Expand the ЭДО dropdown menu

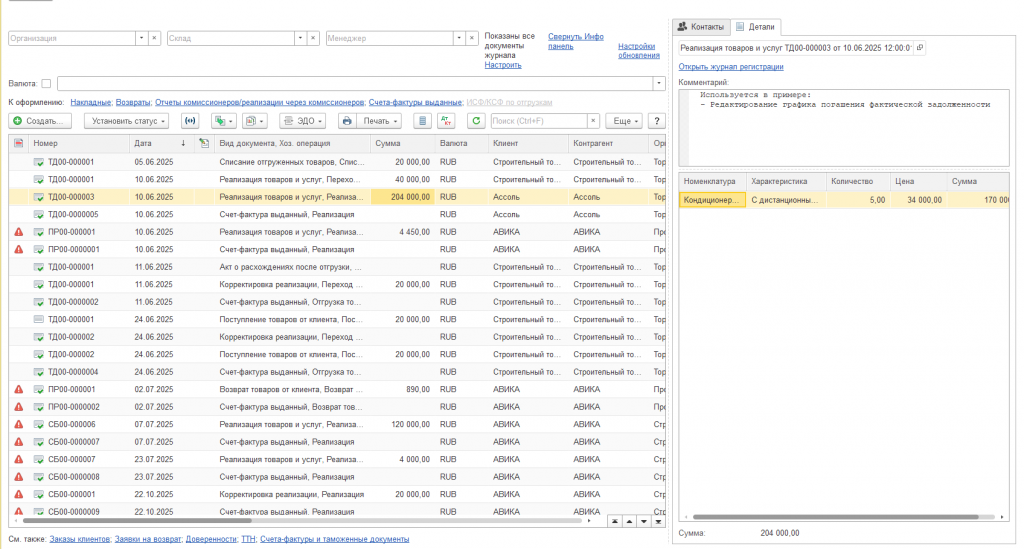click(303, 121)
